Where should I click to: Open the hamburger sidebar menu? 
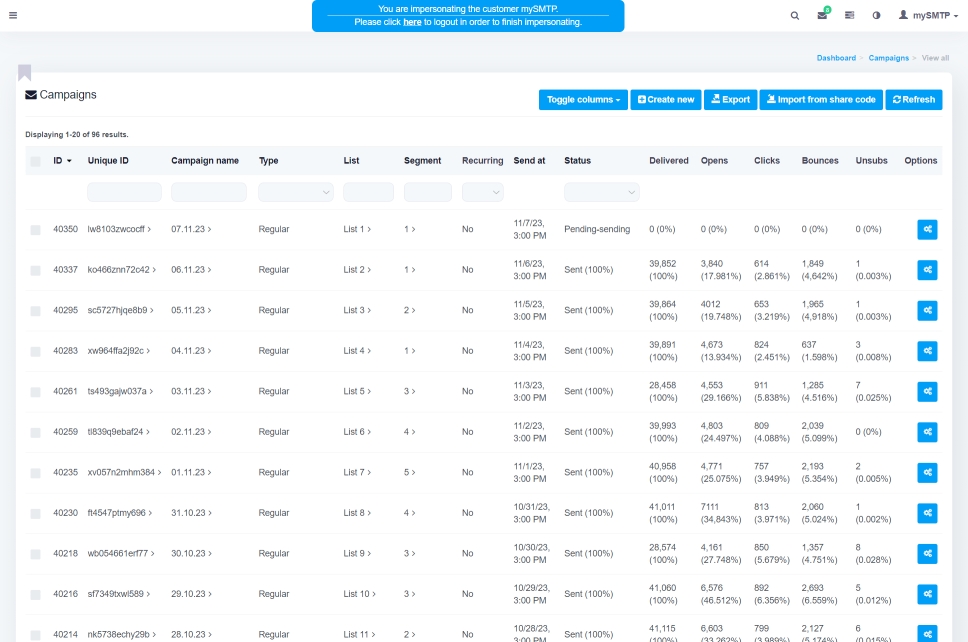12,16
